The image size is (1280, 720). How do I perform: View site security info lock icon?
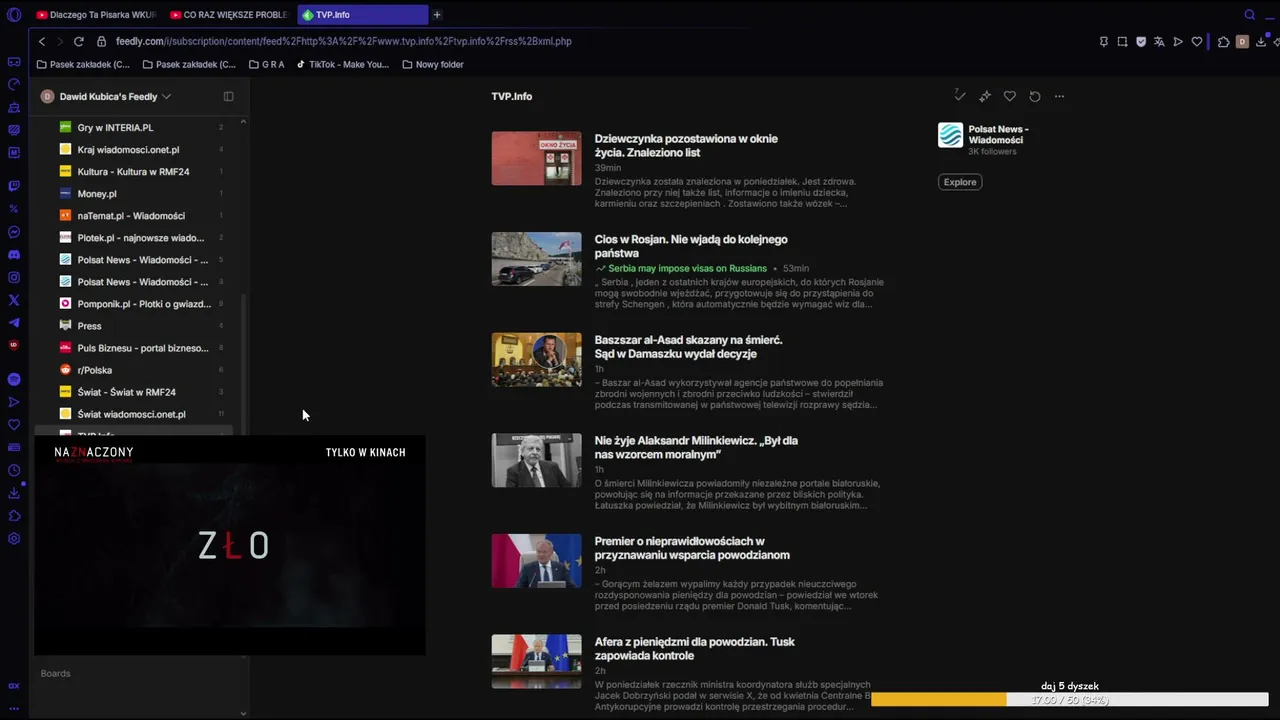[x=101, y=42]
